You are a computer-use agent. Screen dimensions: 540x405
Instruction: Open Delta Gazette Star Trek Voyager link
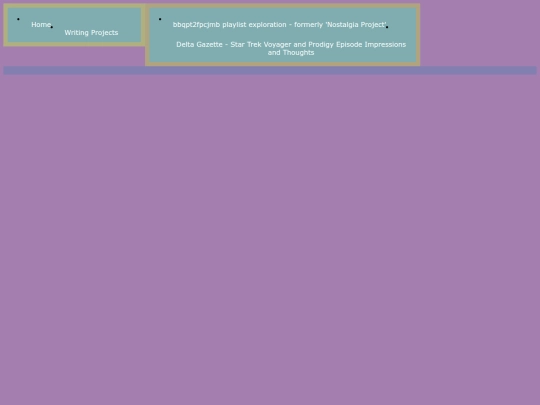pyautogui.click(x=291, y=49)
